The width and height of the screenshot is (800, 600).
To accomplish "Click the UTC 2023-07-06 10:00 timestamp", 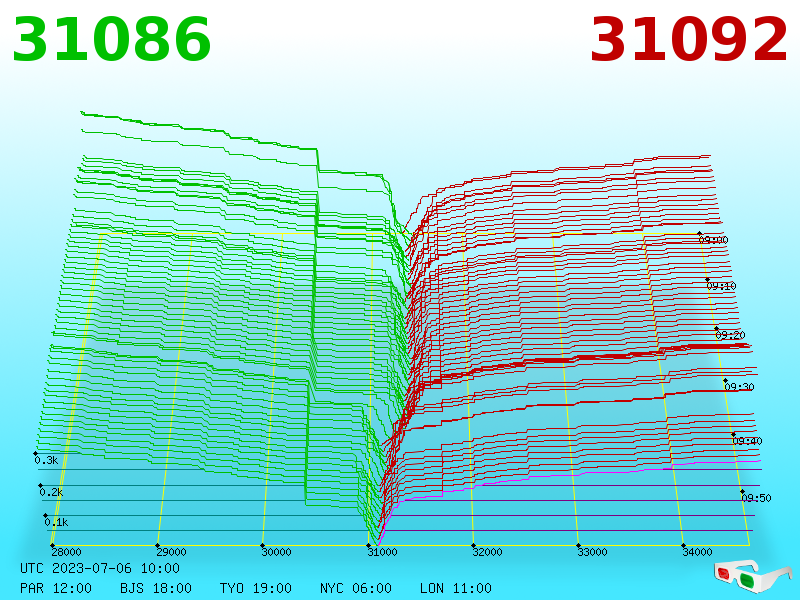I will (100, 568).
